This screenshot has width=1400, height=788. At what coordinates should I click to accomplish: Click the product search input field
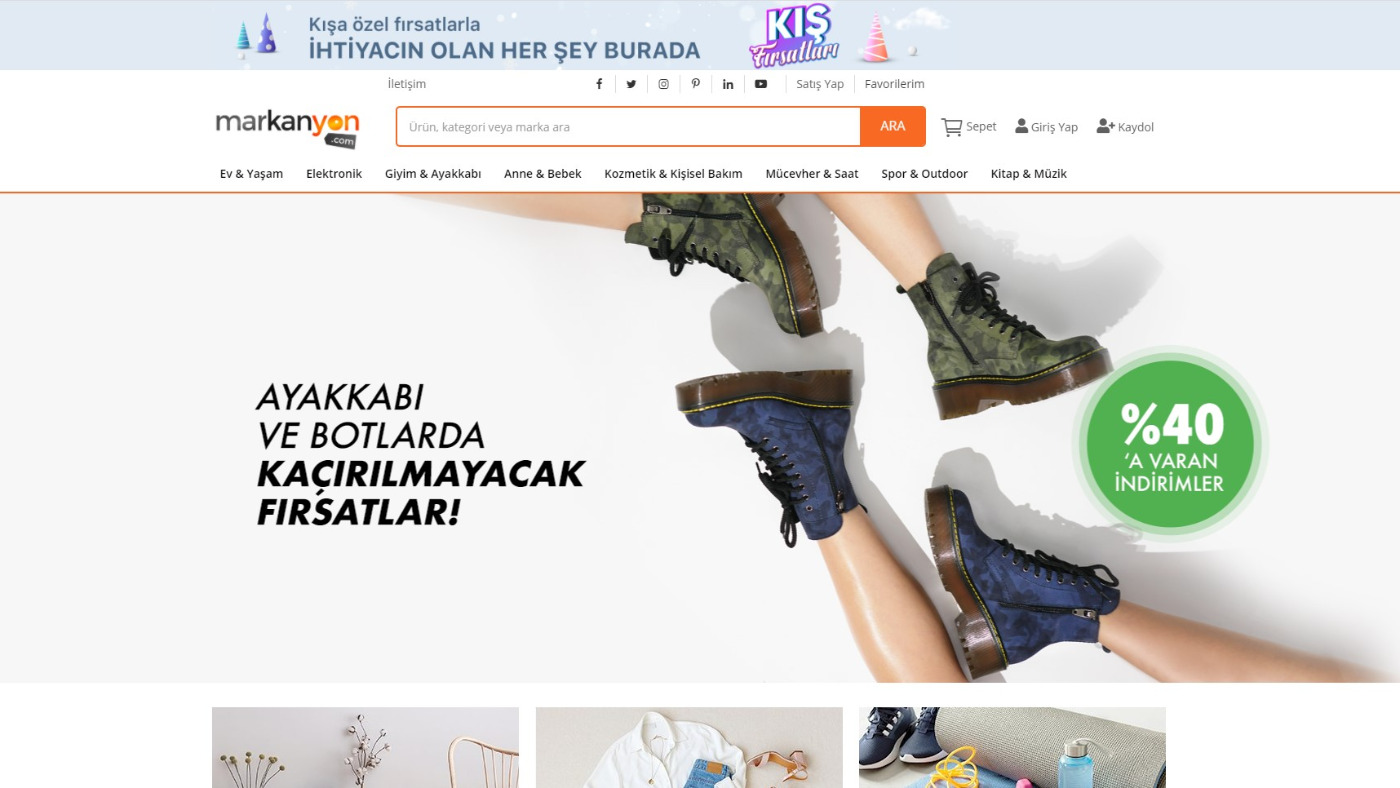[627, 126]
